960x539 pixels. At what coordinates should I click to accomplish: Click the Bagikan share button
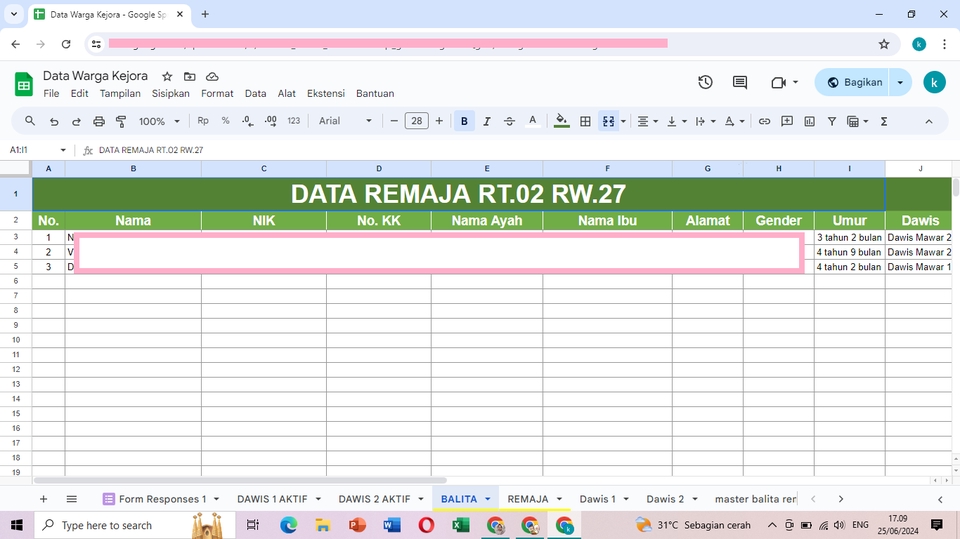854,82
